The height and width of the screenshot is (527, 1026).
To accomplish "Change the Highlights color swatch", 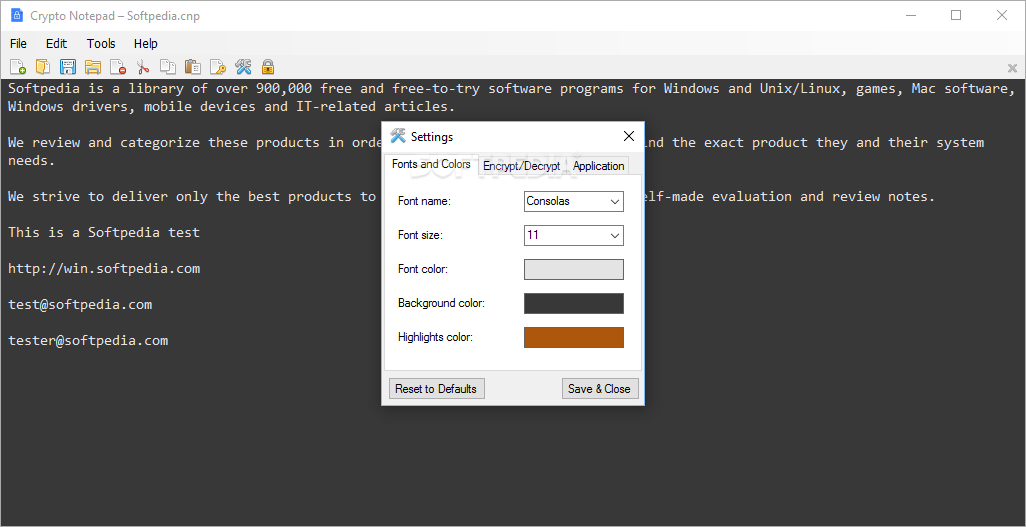I will point(574,338).
